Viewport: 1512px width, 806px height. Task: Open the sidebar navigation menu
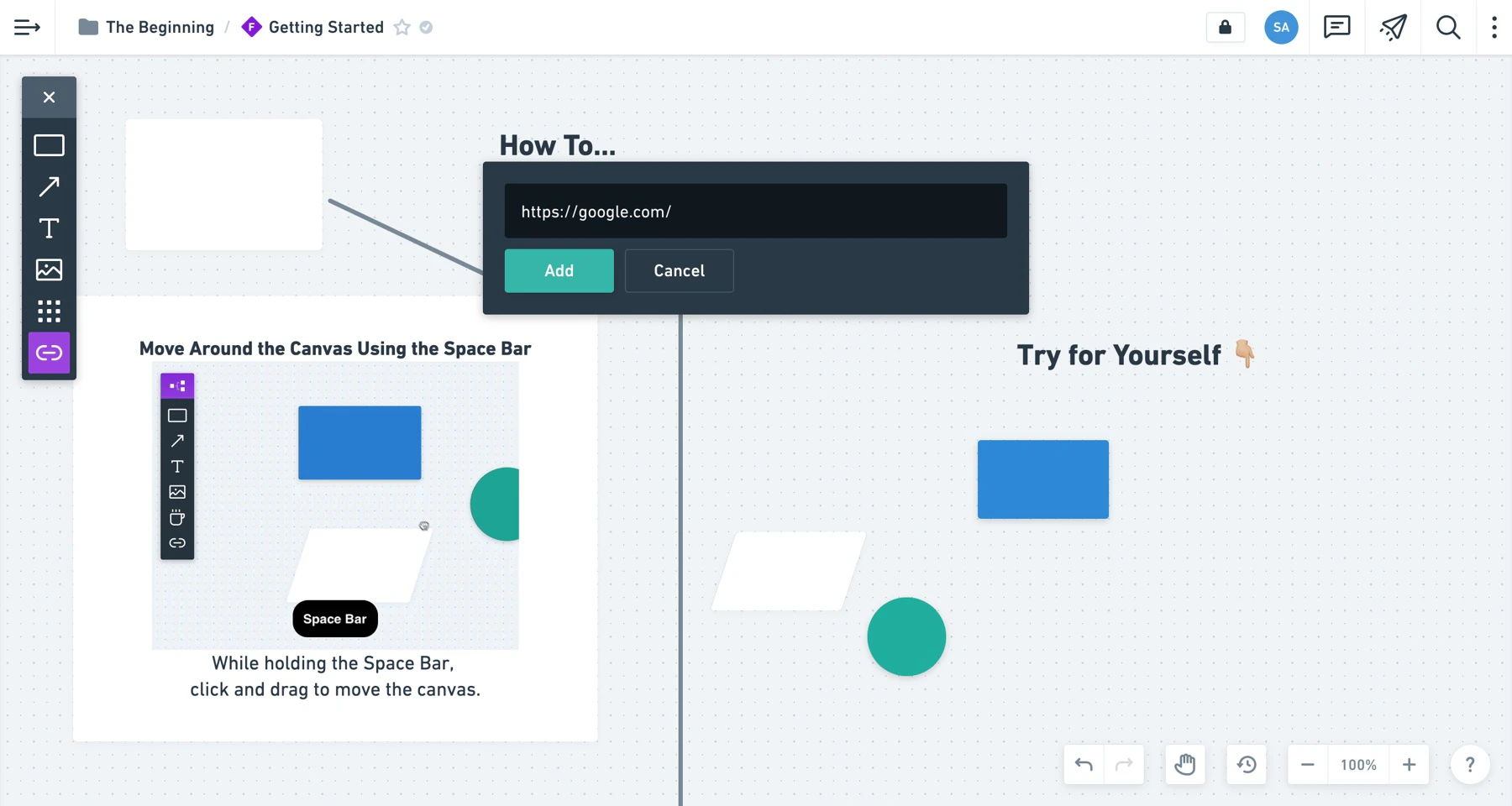click(x=27, y=28)
